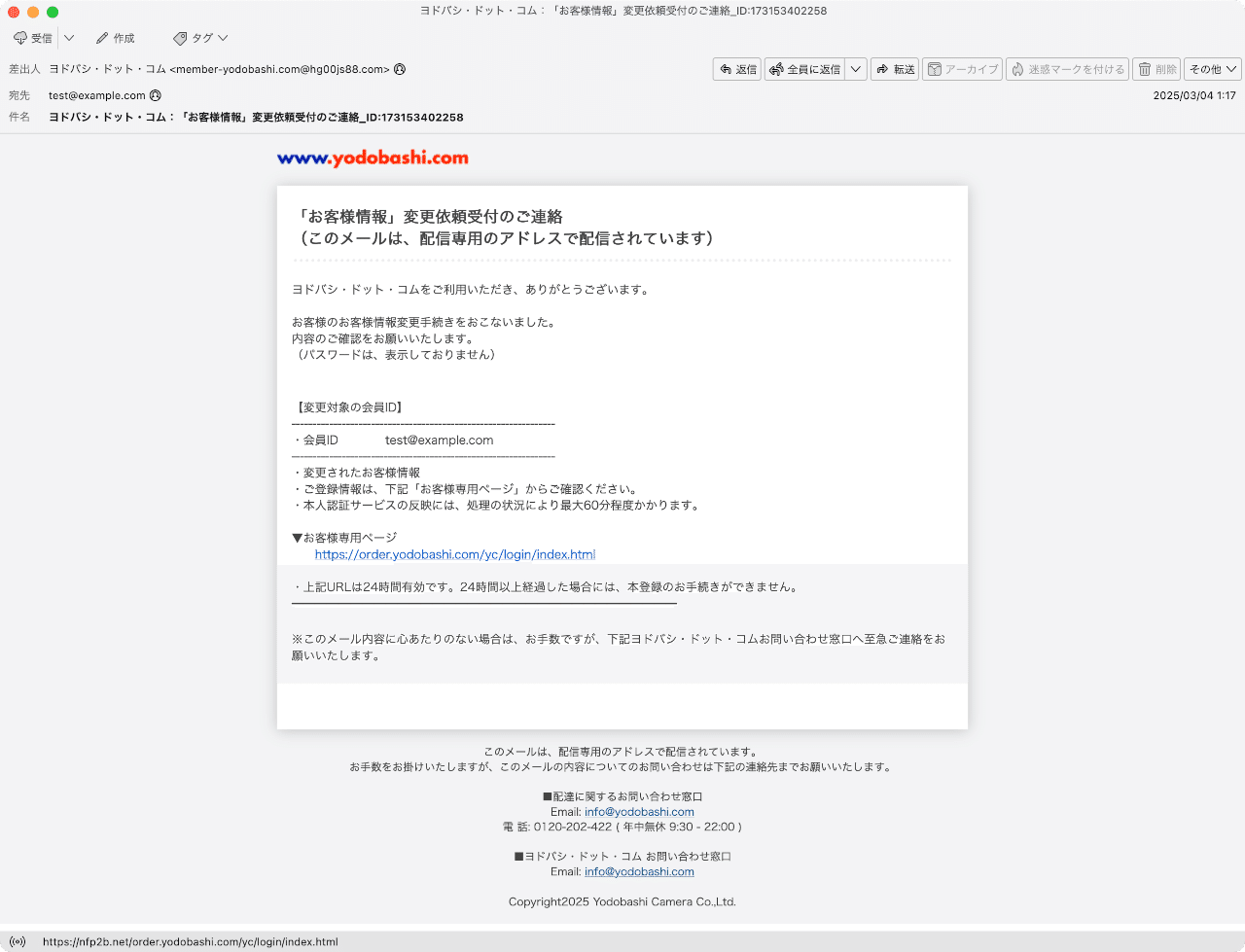Click the date 2025/03/04 1:17
This screenshot has width=1245, height=952.
[1194, 95]
